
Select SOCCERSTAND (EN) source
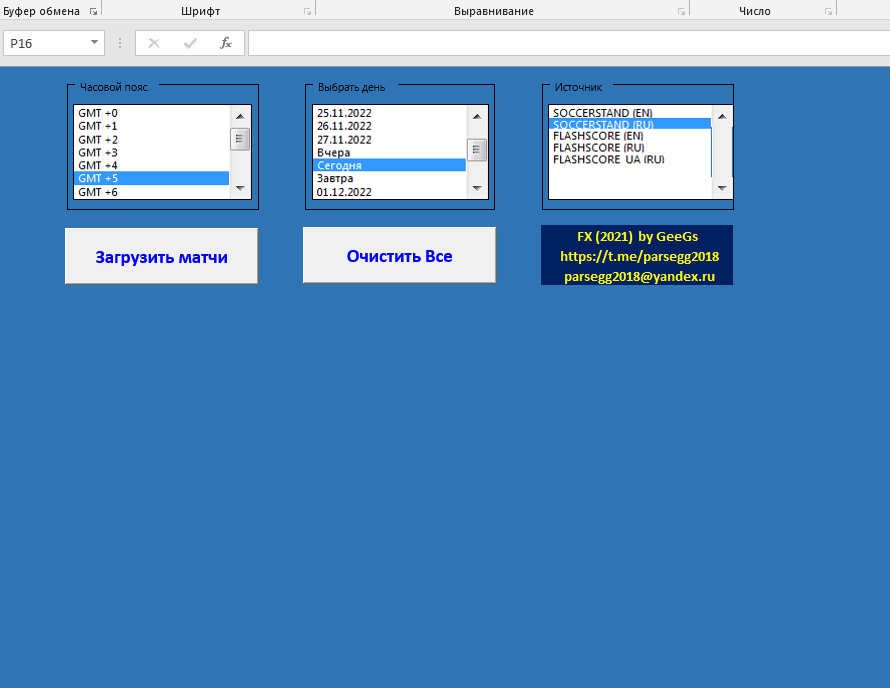[630, 113]
